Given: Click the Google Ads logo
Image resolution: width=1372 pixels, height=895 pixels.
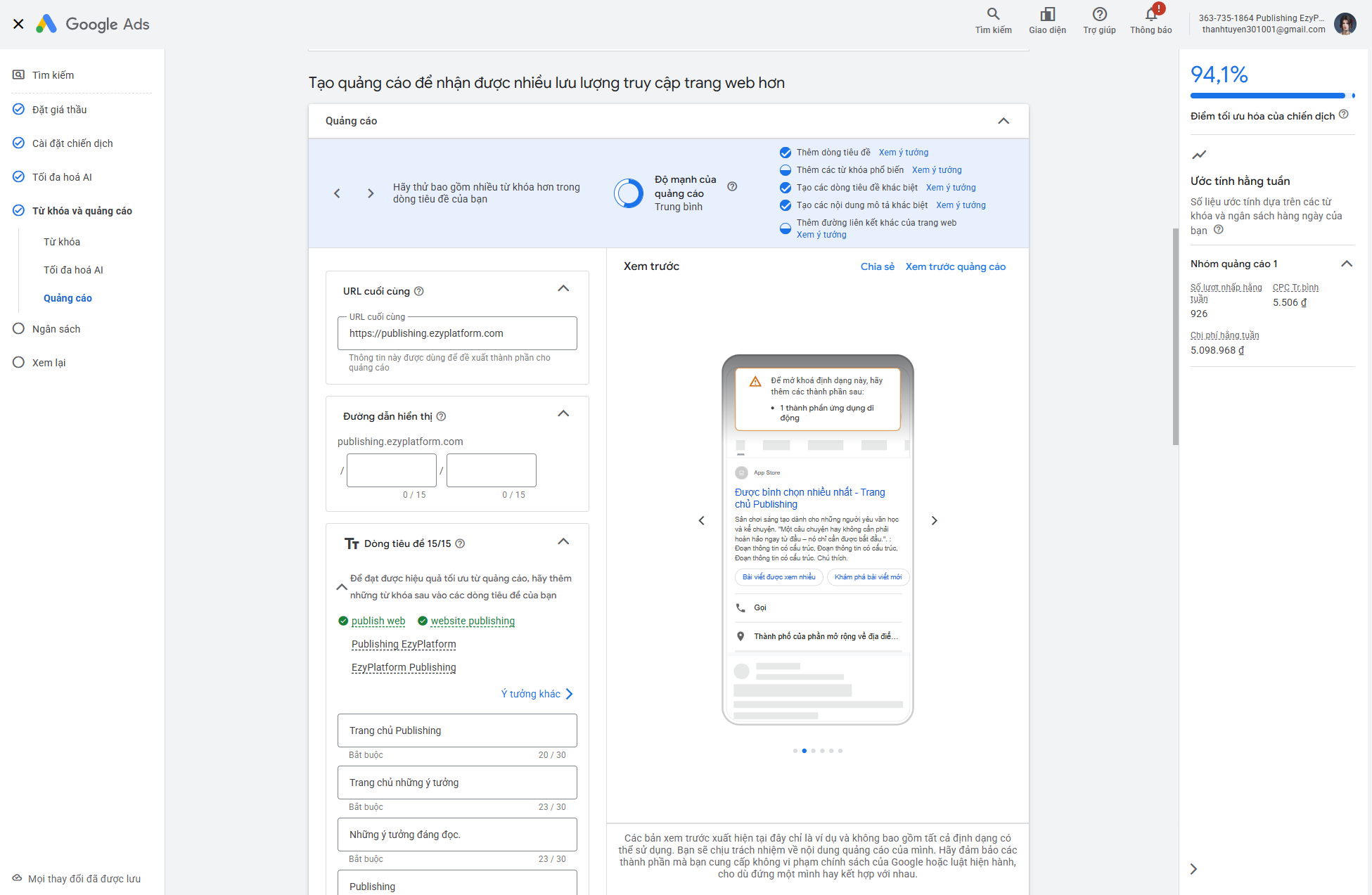Looking at the screenshot, I should click(x=93, y=24).
